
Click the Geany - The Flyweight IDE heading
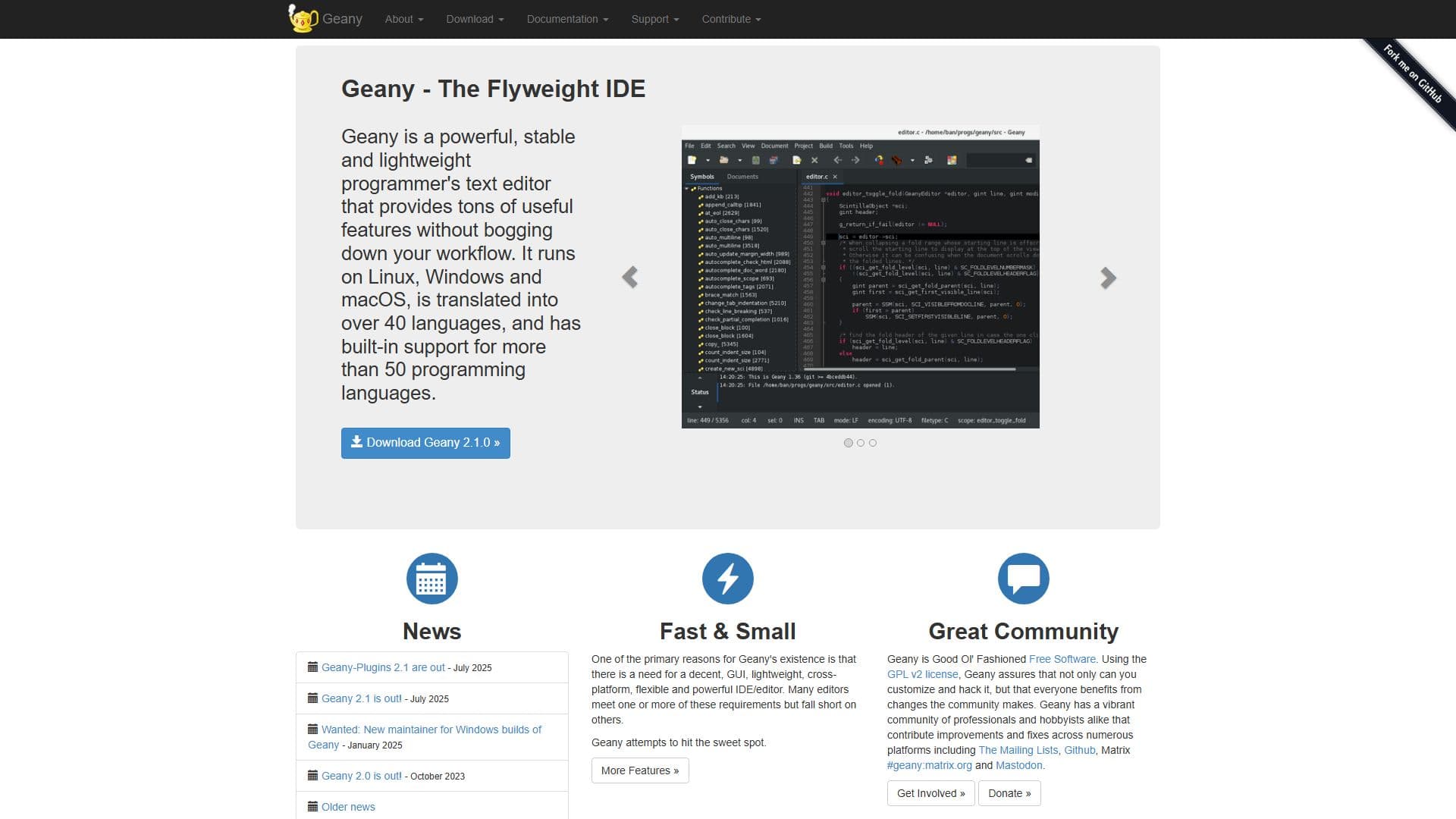[493, 89]
